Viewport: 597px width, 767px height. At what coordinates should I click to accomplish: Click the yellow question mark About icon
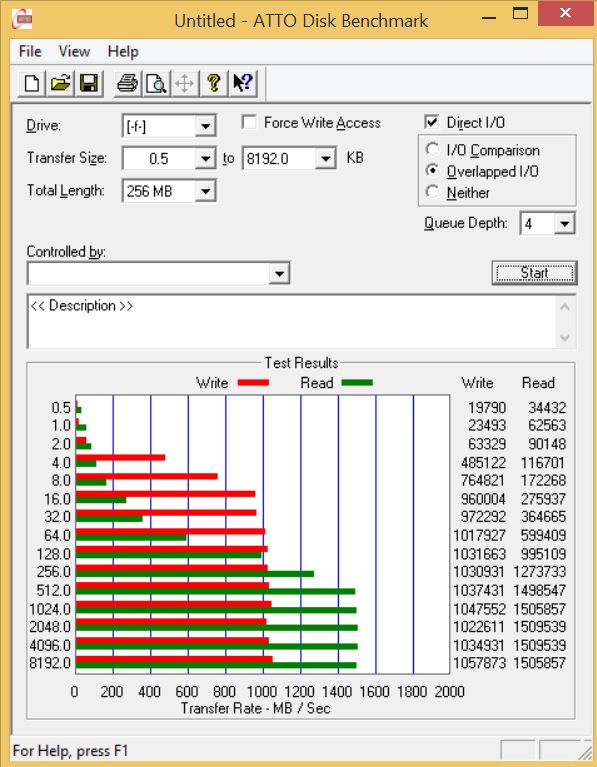pos(213,83)
